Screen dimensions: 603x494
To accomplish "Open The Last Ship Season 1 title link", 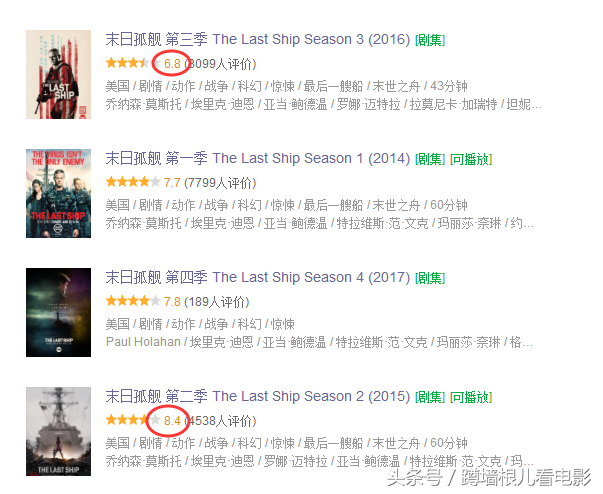I will tap(258, 158).
